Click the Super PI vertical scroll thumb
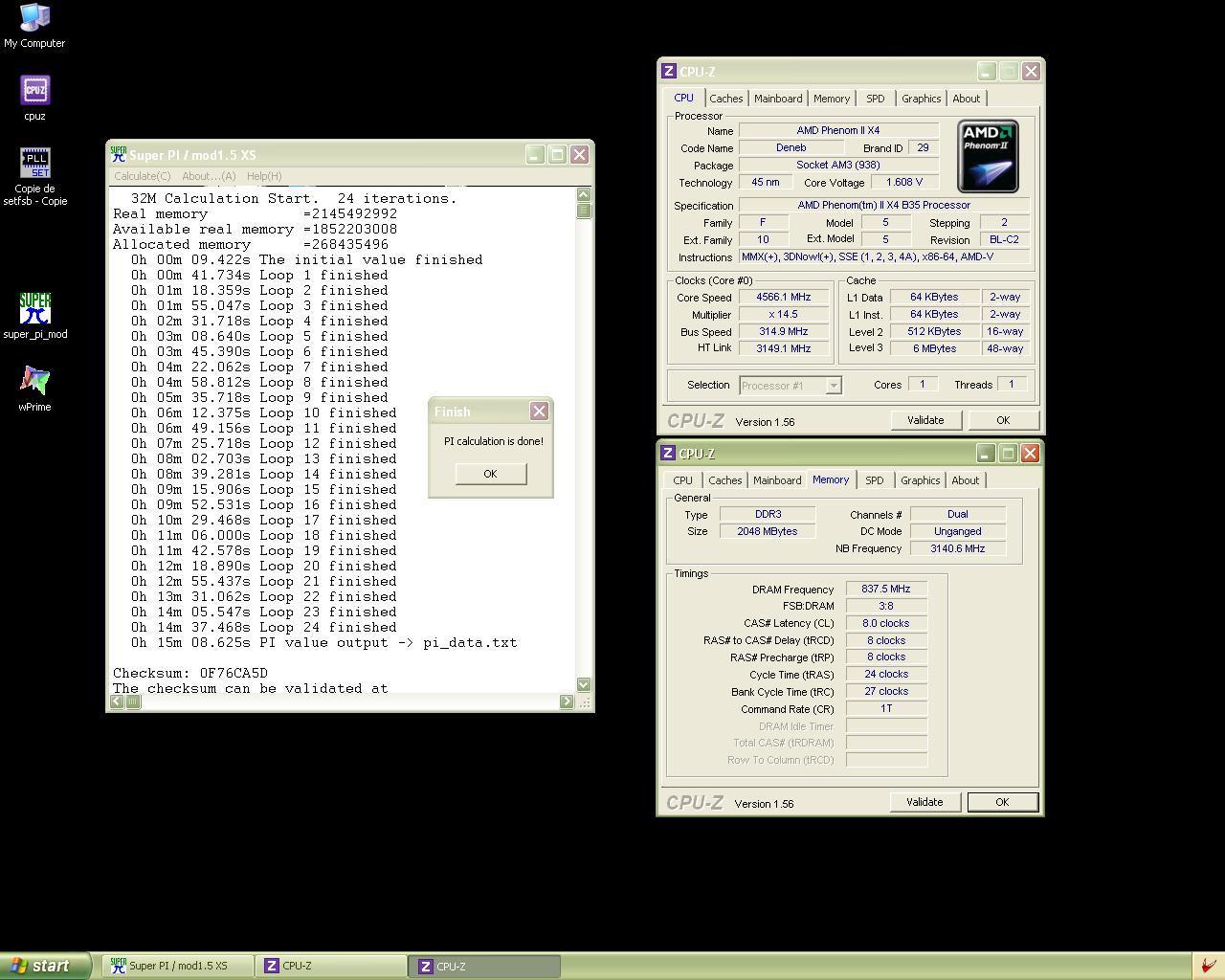1225x980 pixels. [x=584, y=211]
